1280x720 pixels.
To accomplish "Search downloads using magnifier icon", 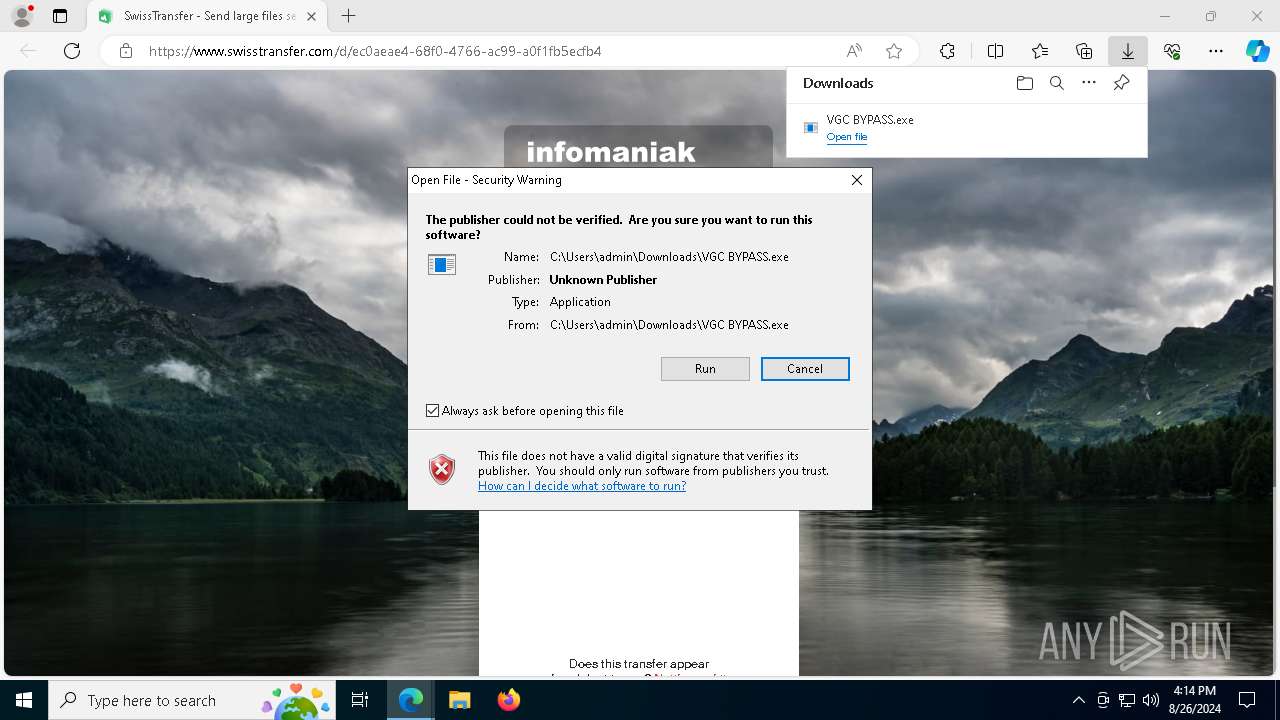I will [x=1056, y=83].
